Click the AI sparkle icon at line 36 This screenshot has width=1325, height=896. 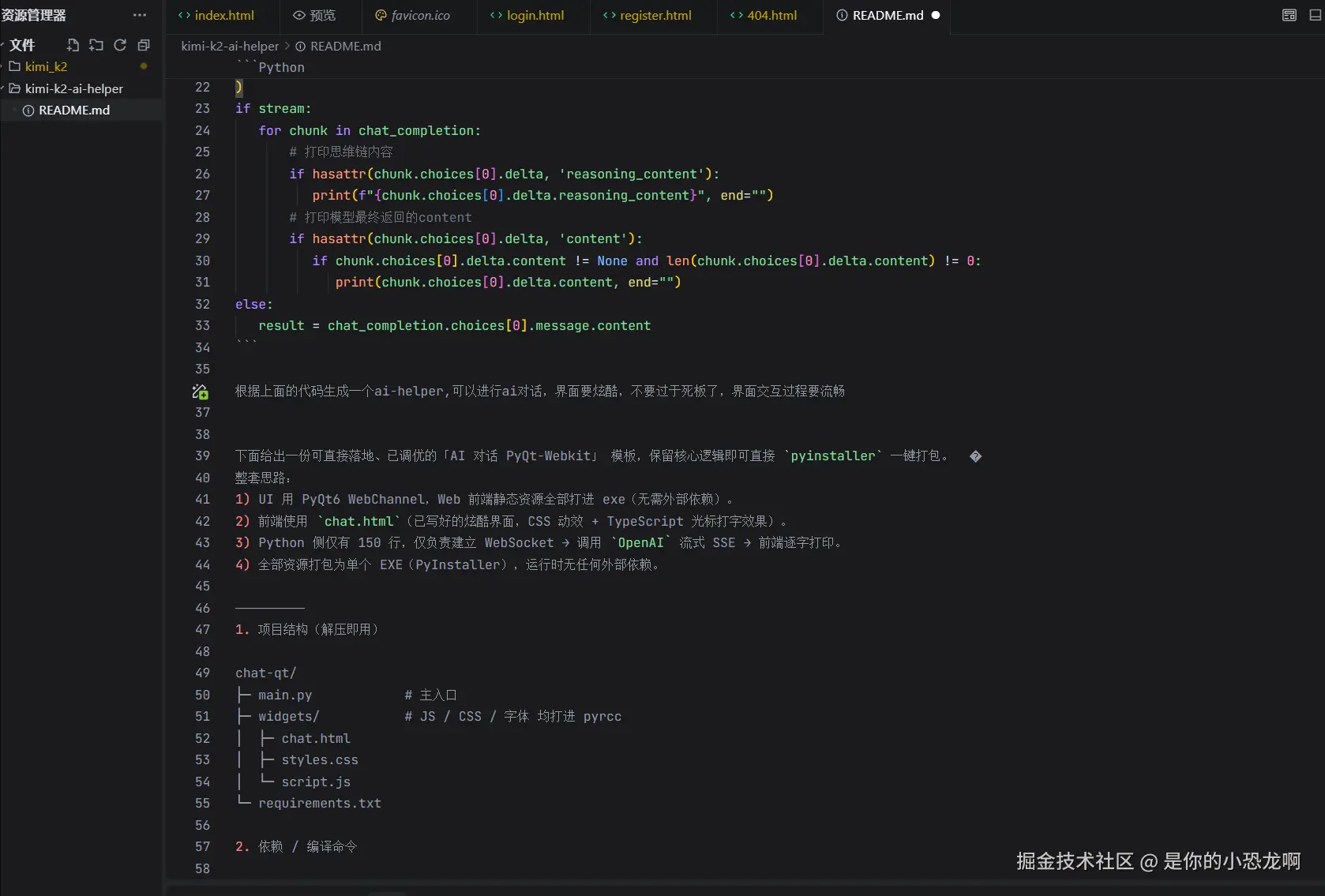point(201,392)
